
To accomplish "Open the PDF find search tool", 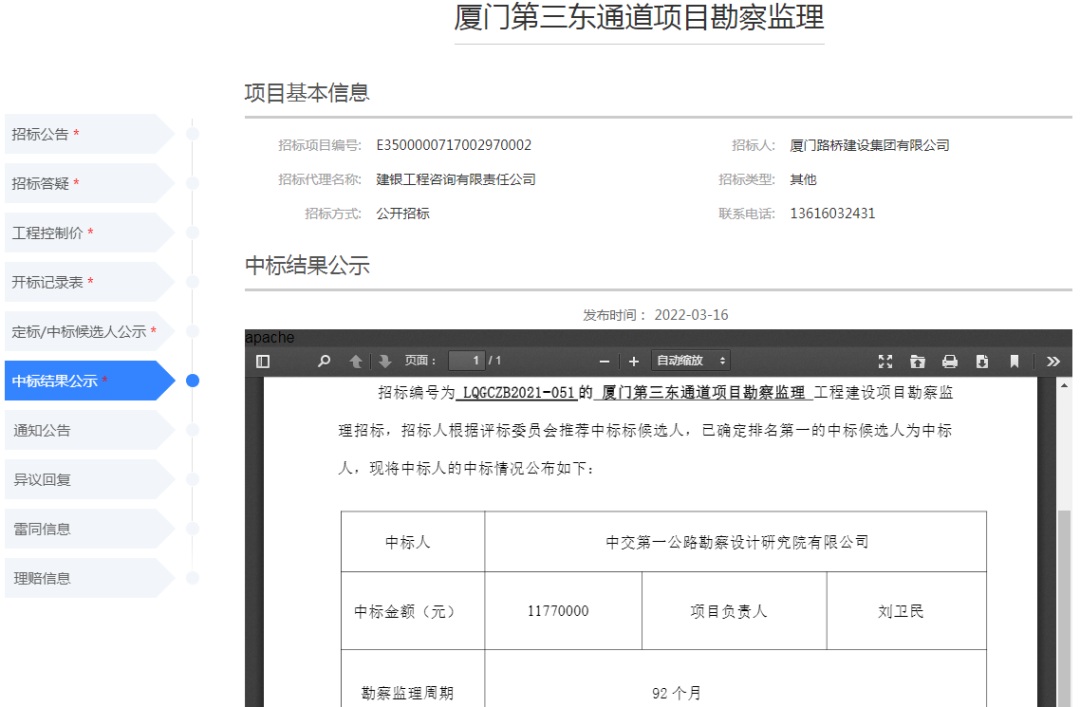I will [324, 361].
